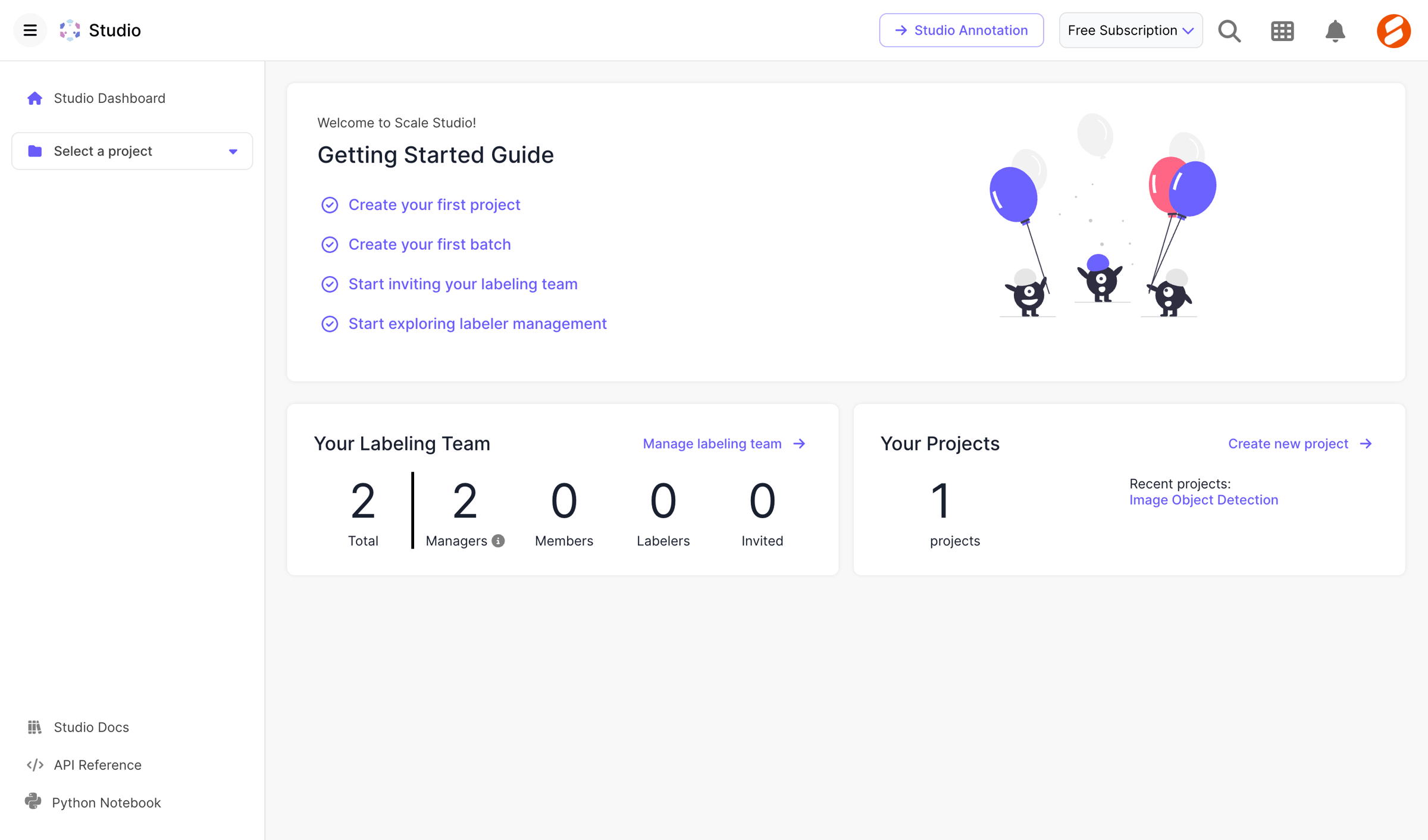
Task: Click check icon beside Start exploring labeler management
Action: point(330,324)
